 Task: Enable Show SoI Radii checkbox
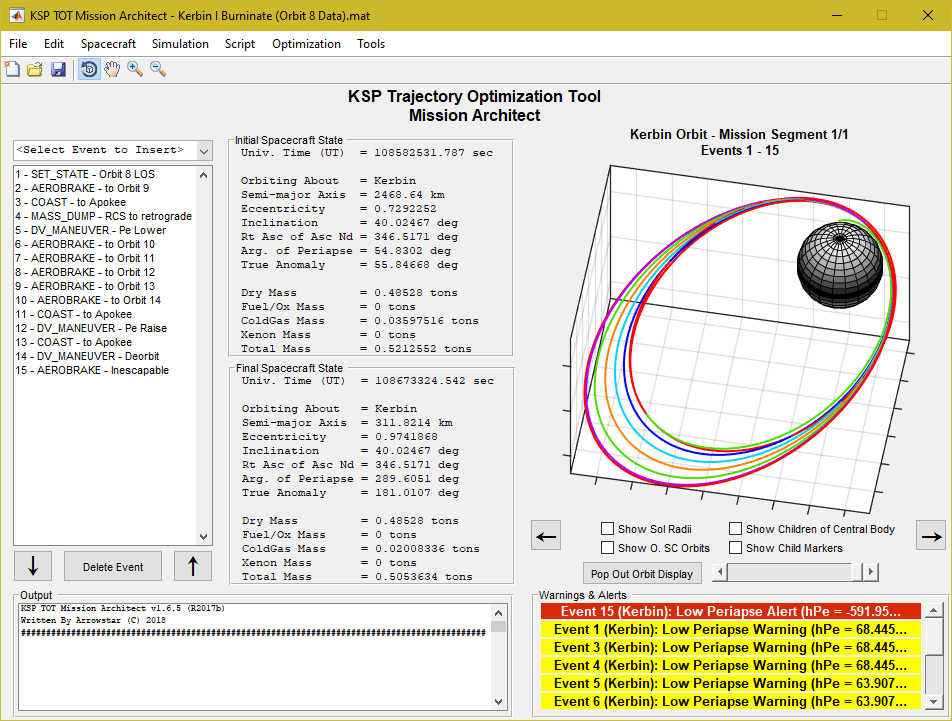[x=607, y=529]
